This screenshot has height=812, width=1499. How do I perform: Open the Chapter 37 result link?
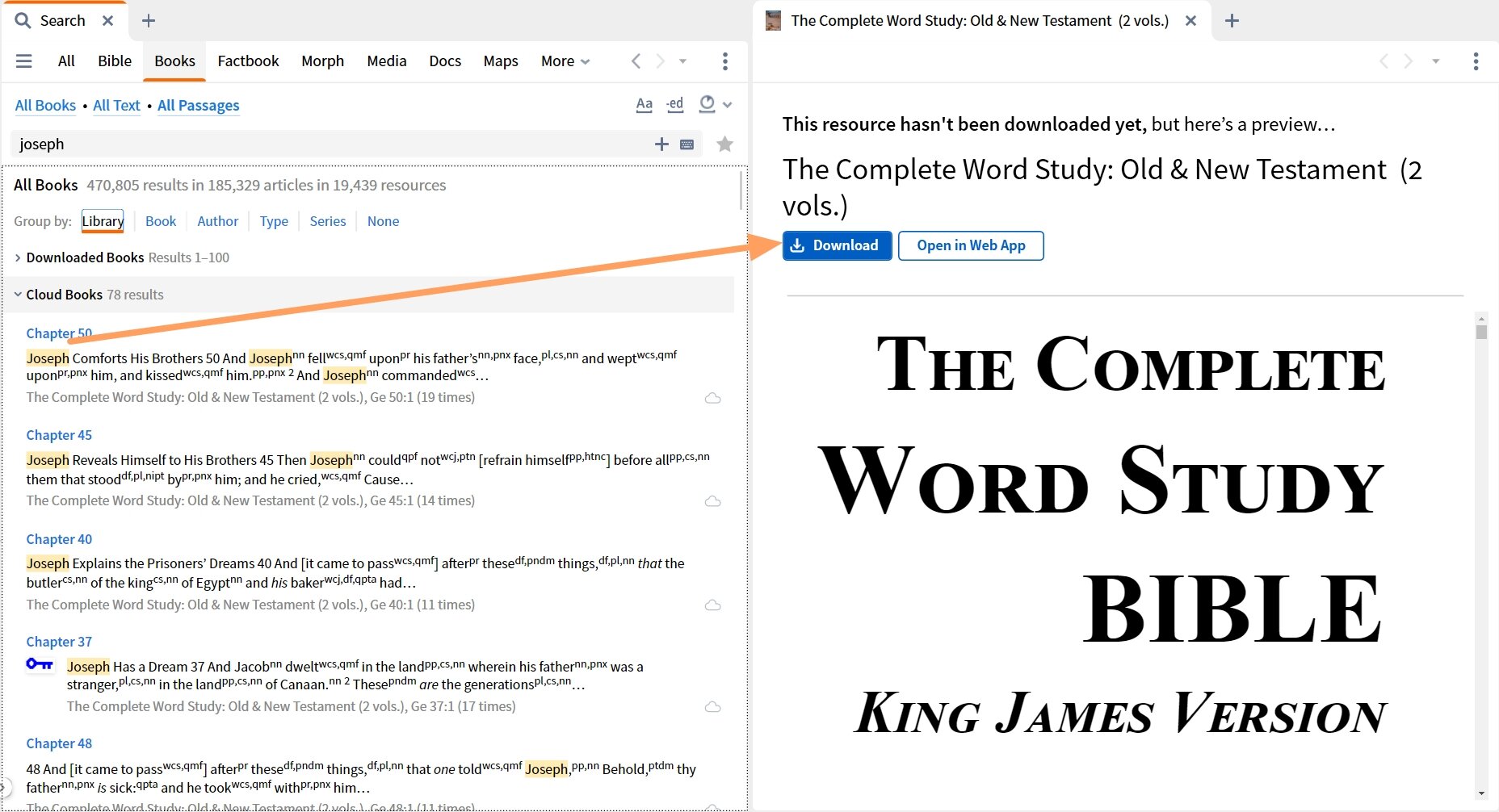point(59,642)
